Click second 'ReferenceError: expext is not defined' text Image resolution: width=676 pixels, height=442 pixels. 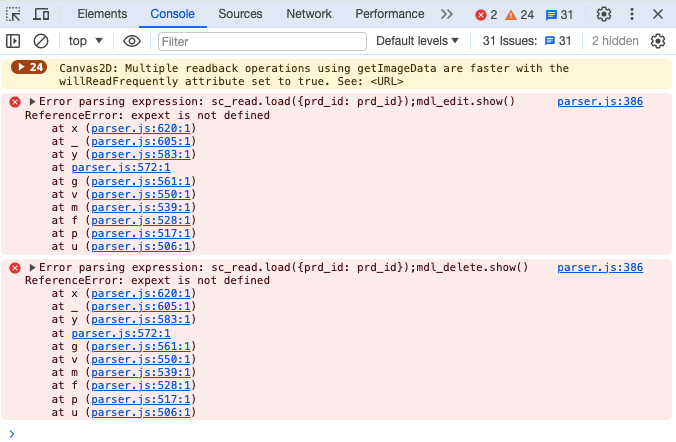(147, 281)
